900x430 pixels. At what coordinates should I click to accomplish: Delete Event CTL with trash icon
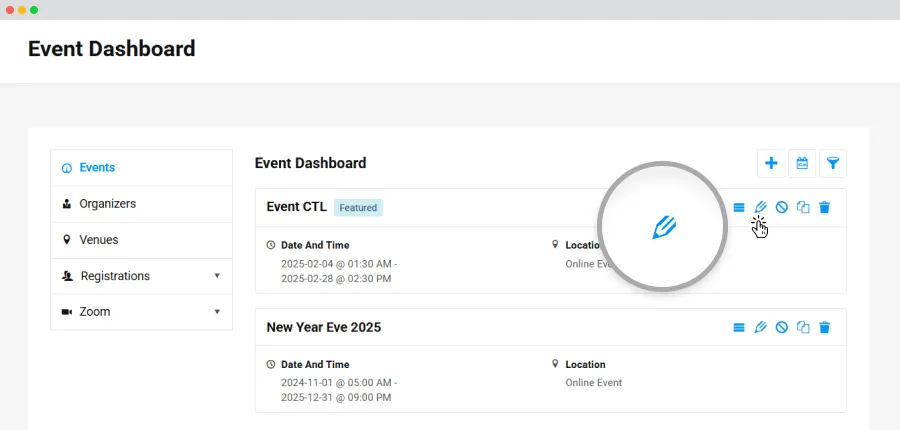click(x=825, y=207)
